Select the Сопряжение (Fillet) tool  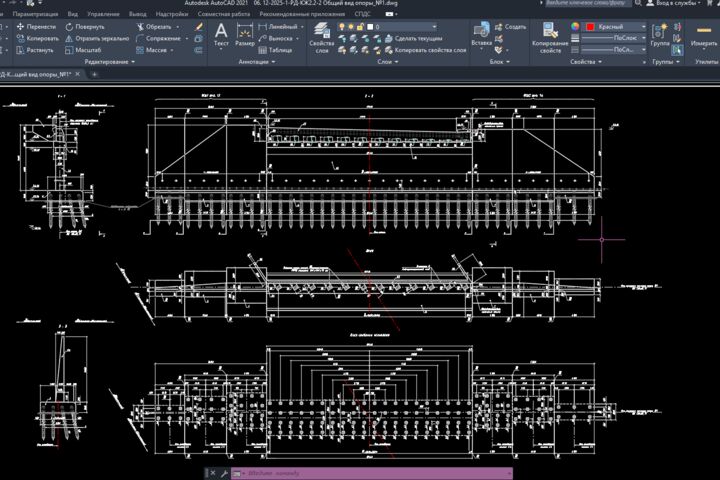pyautogui.click(x=158, y=39)
